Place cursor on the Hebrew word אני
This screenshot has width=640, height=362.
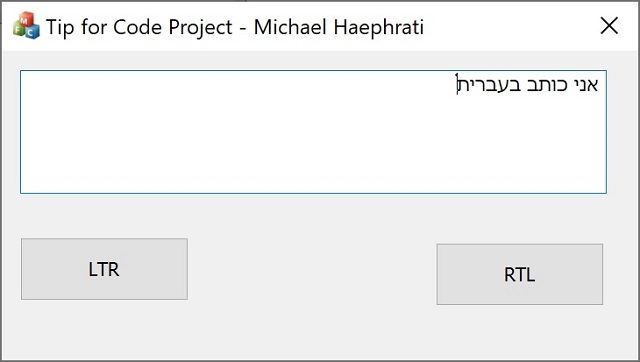point(586,84)
